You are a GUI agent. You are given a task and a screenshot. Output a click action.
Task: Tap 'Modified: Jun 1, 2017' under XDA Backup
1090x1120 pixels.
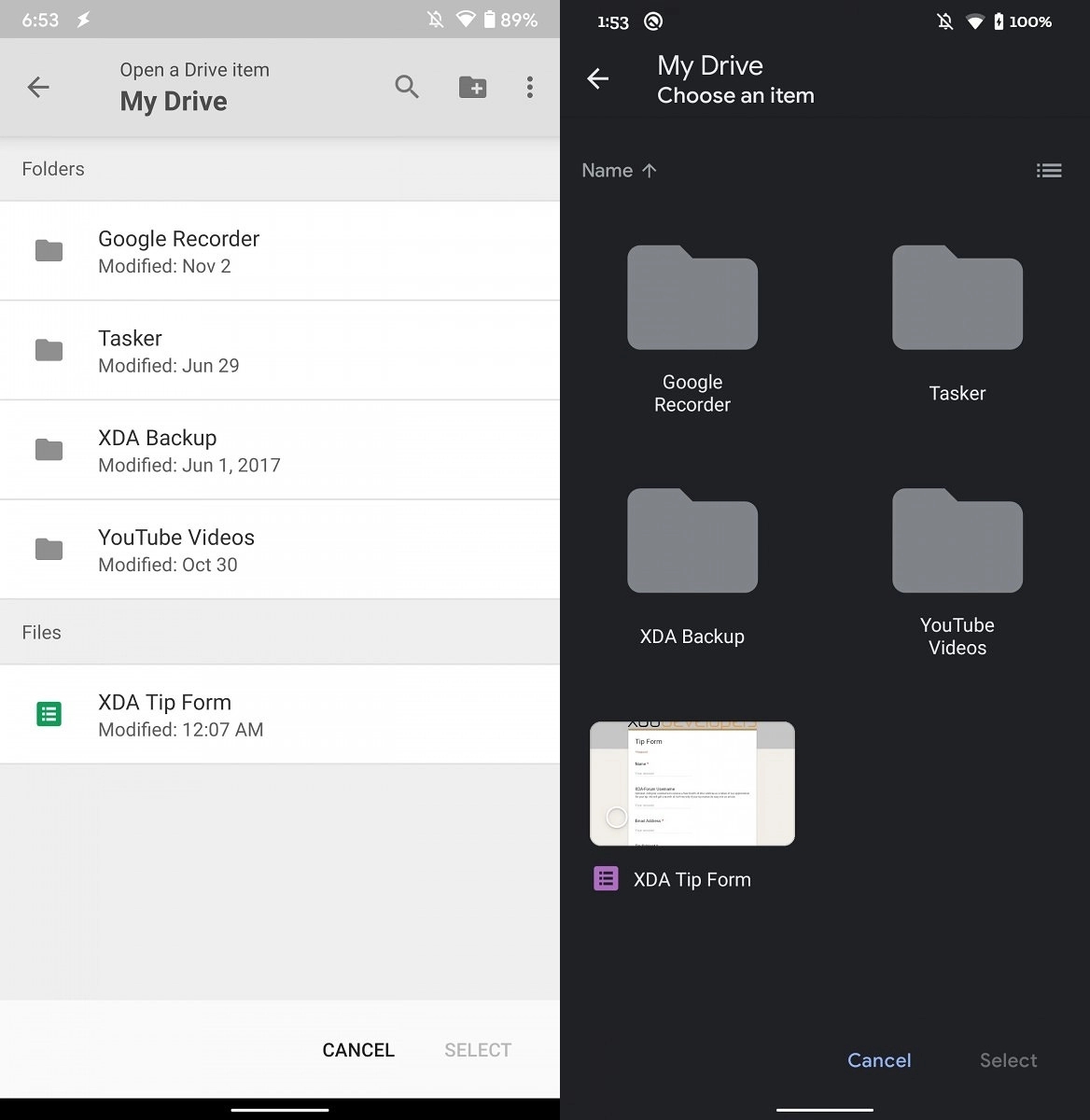tap(189, 465)
